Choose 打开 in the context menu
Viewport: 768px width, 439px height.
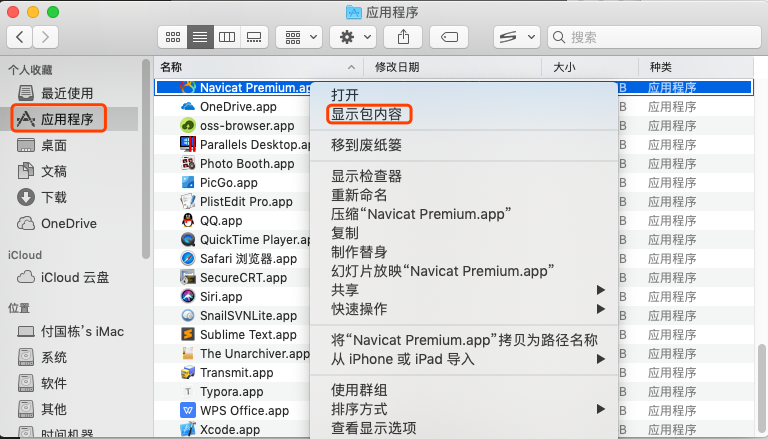coord(345,95)
